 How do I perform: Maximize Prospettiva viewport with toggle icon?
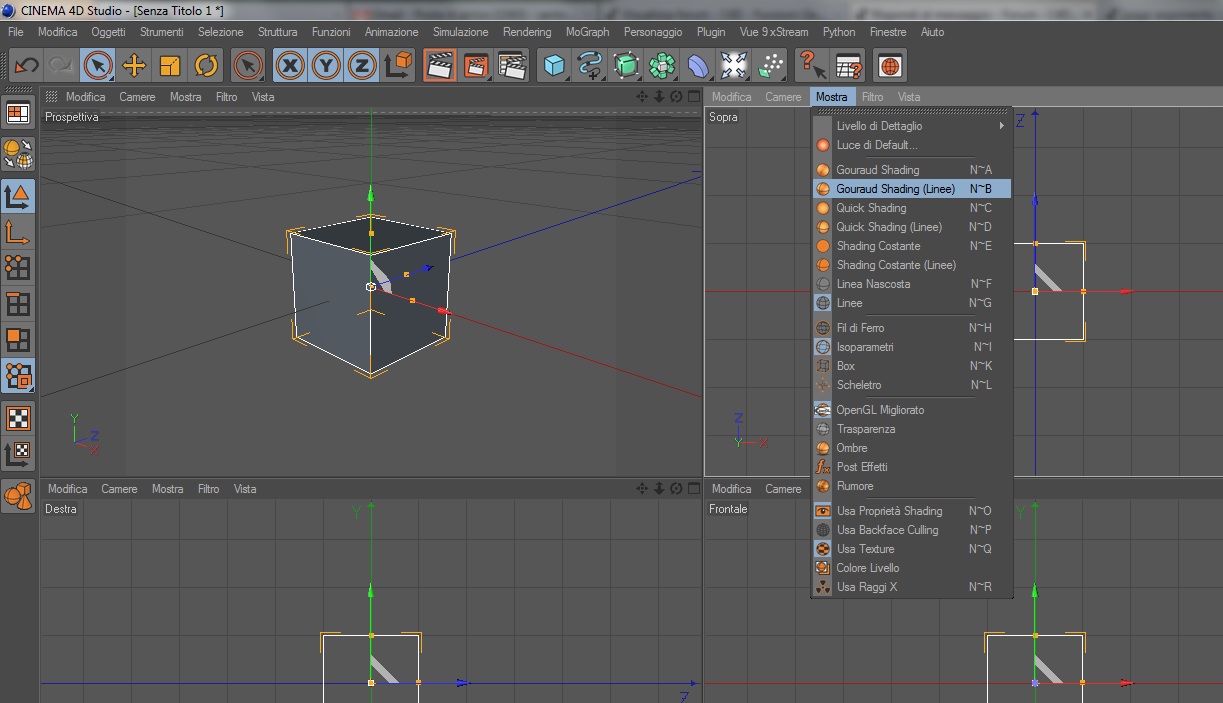(x=693, y=97)
